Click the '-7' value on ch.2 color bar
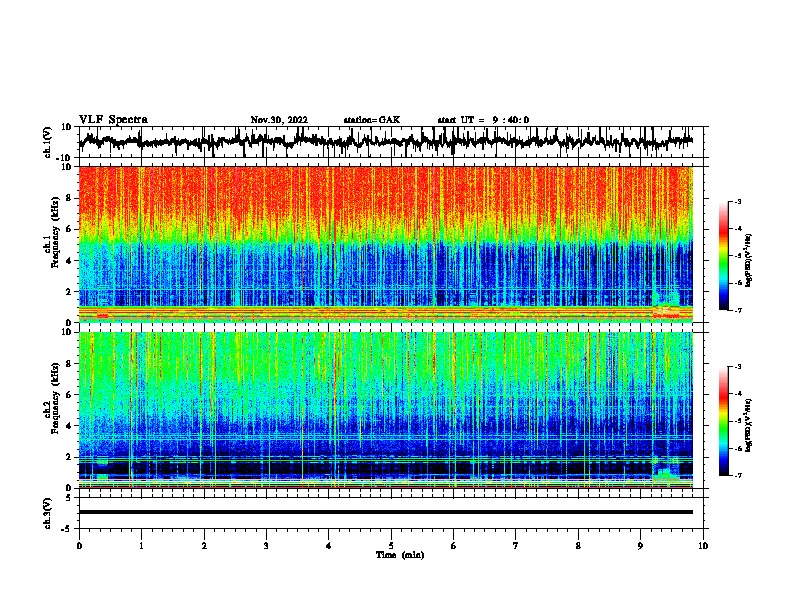This screenshot has height=612, width=792. point(737,475)
